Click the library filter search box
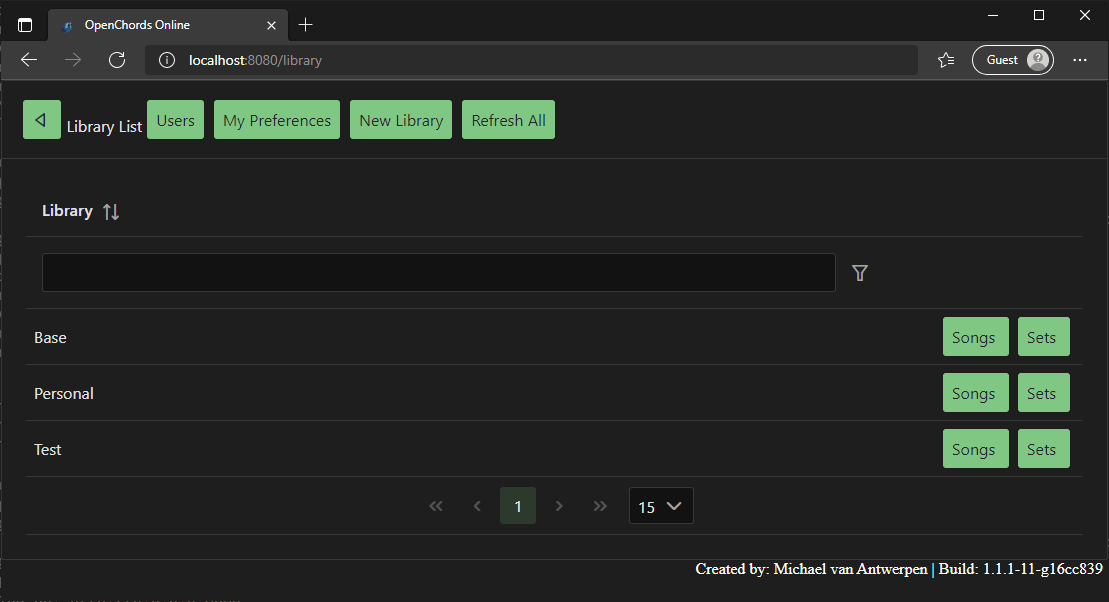This screenshot has height=602, width=1109. pos(438,272)
